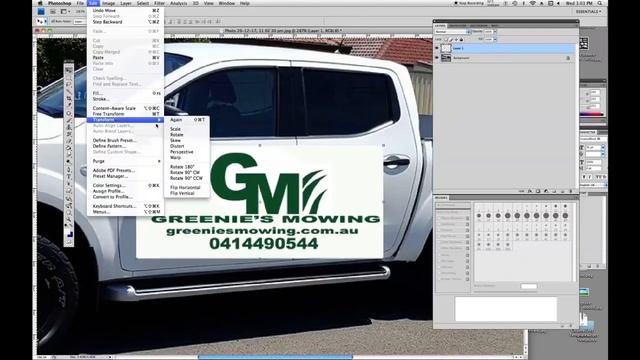Viewport: 640px width, 360px height.
Task: Select Flip Horizontal in Transform submenu
Action: click(185, 188)
